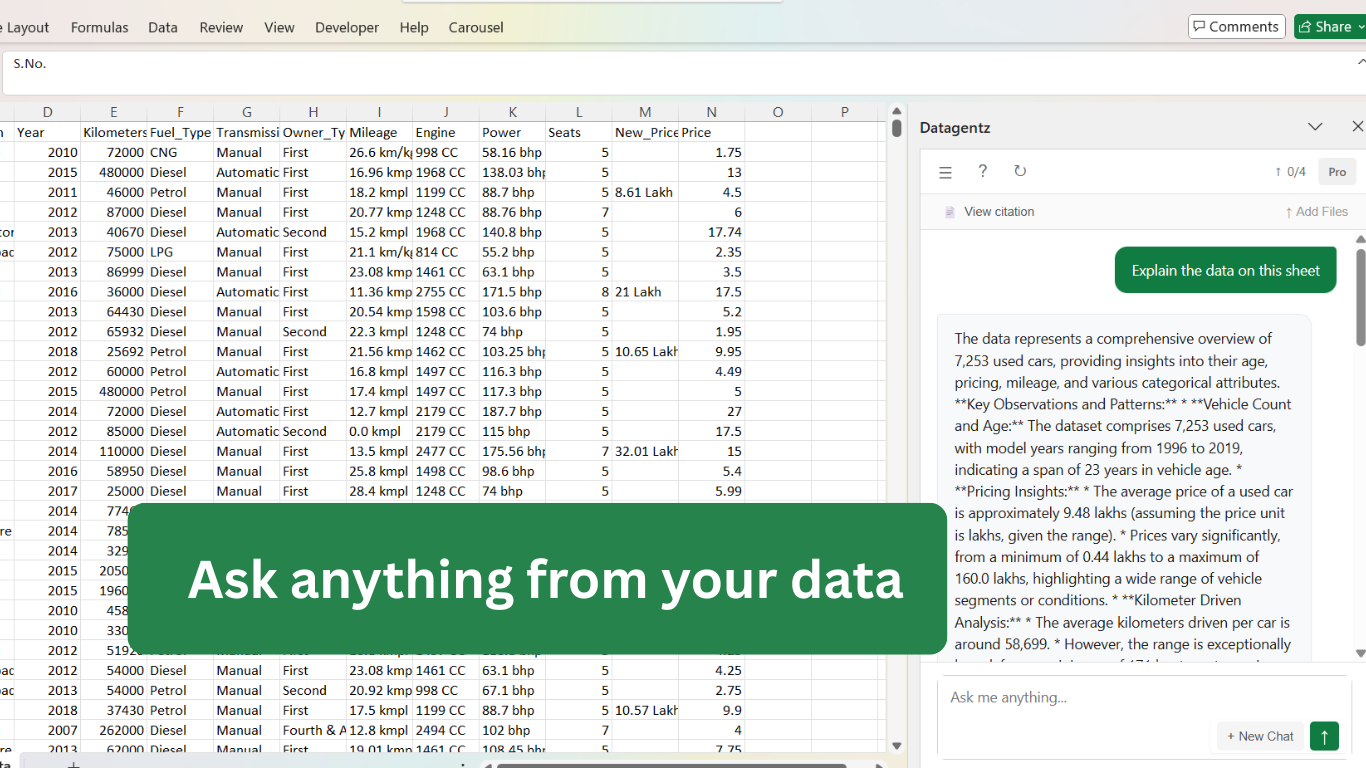The image size is (1366, 768).
Task: Collapse the Datagentz pane with the chevron
Action: [x=1315, y=127]
